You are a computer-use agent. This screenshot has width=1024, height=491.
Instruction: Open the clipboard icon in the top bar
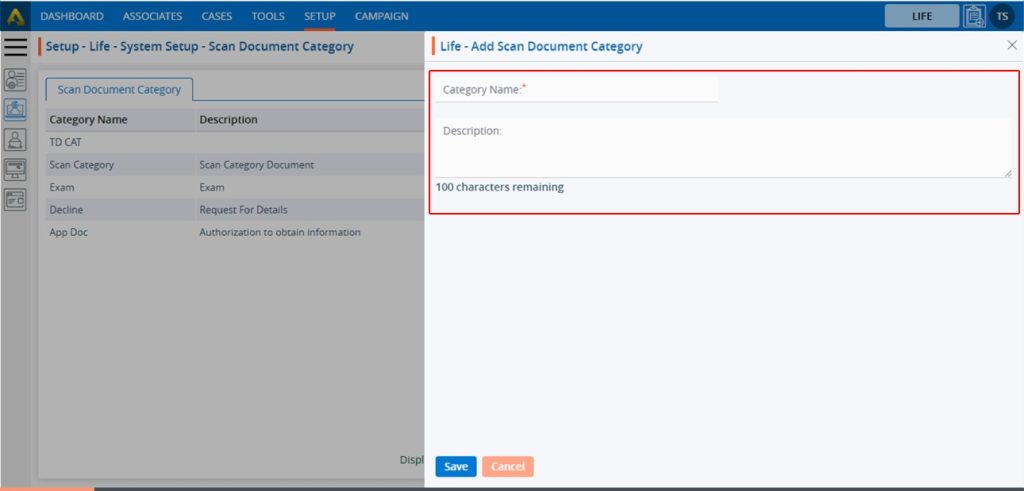tap(973, 16)
